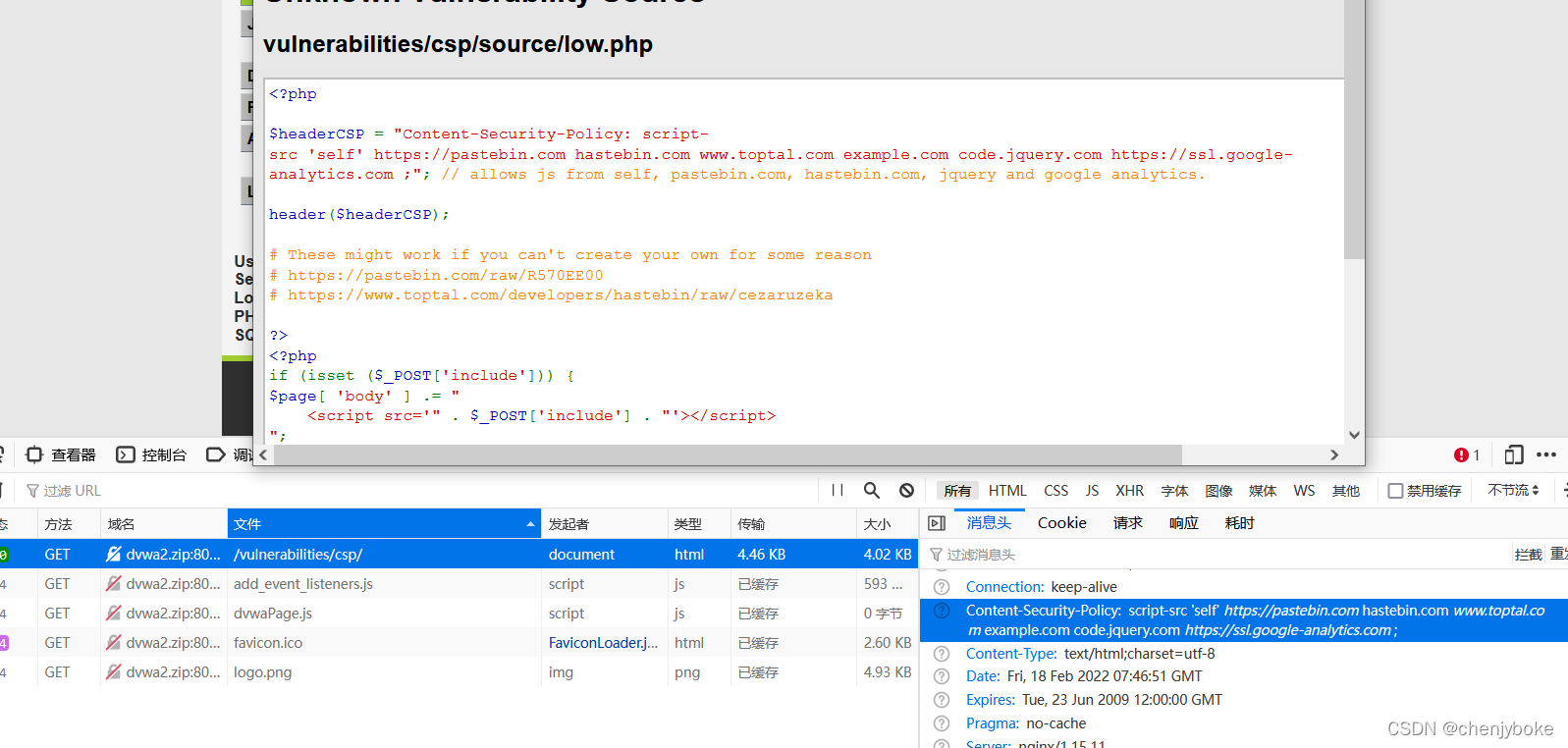Open the Inspector (查看器) panel
The height and width of the screenshot is (748, 1568).
[x=61, y=454]
